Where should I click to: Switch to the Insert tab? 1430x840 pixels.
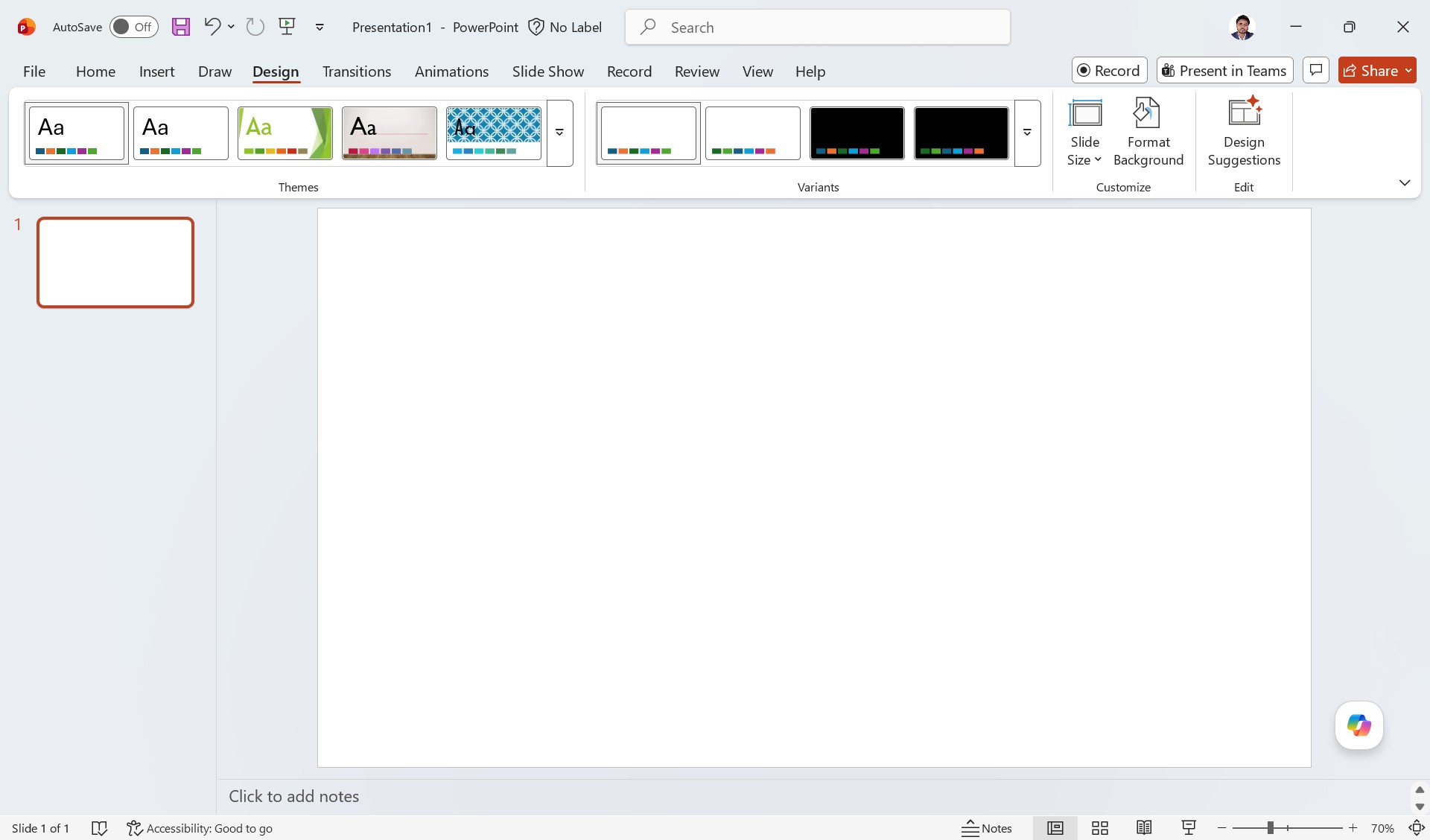tap(156, 71)
